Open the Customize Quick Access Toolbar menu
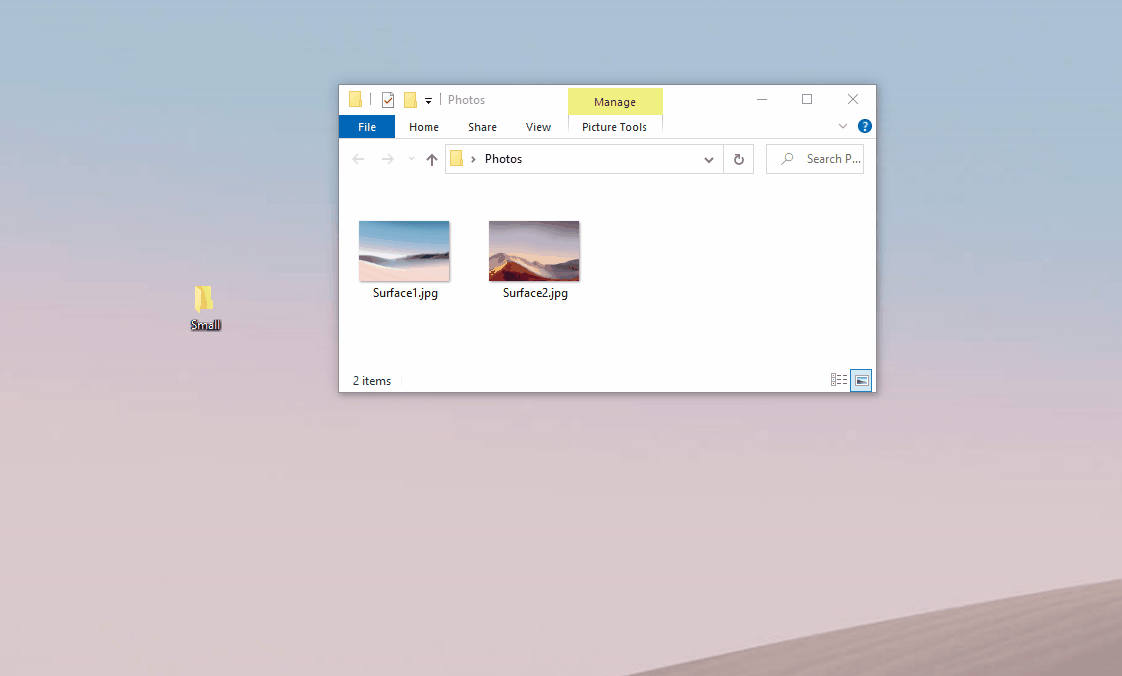The width and height of the screenshot is (1122, 676). [x=428, y=99]
